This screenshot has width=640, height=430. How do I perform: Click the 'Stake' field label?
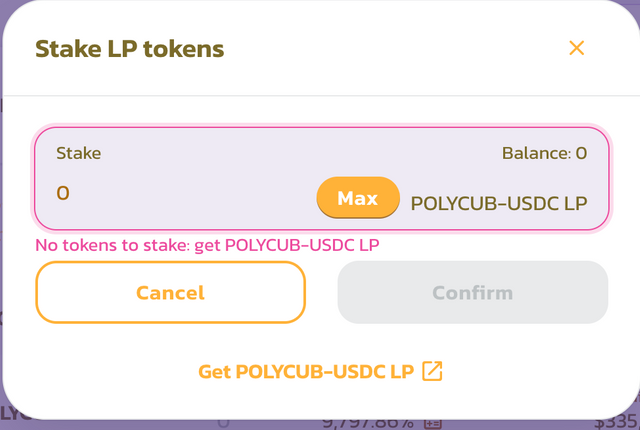point(78,154)
